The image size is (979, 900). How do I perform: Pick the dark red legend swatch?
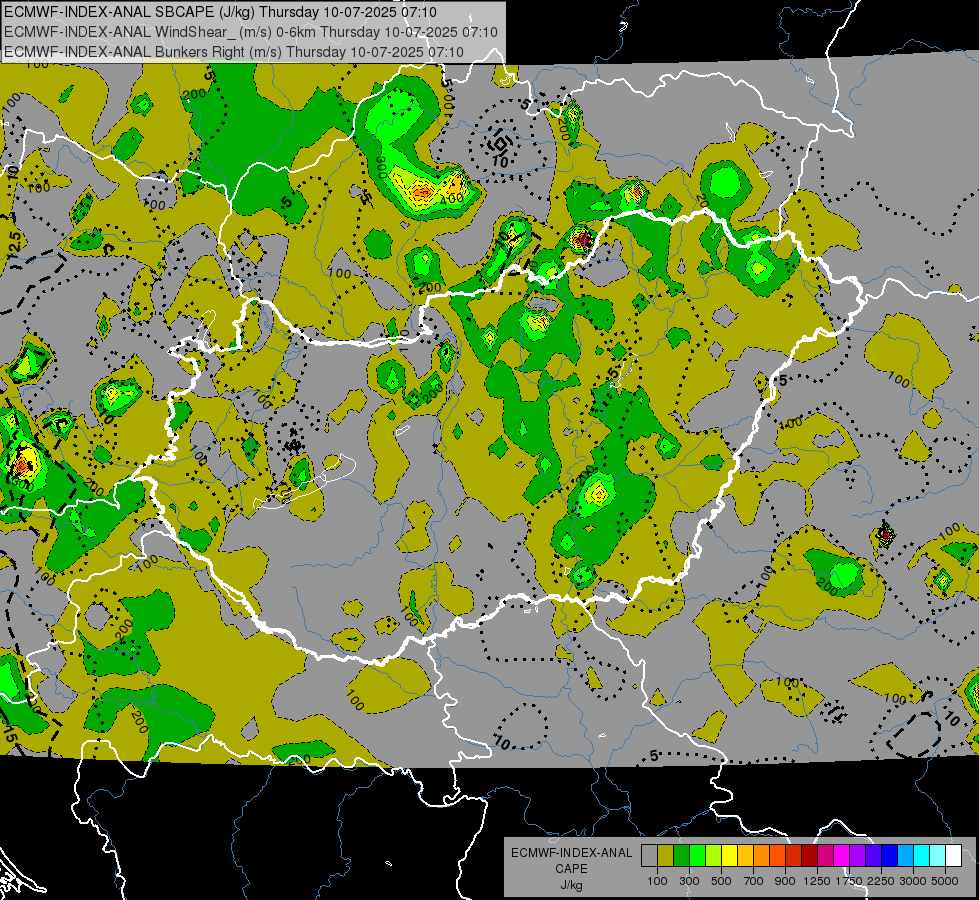point(810,855)
